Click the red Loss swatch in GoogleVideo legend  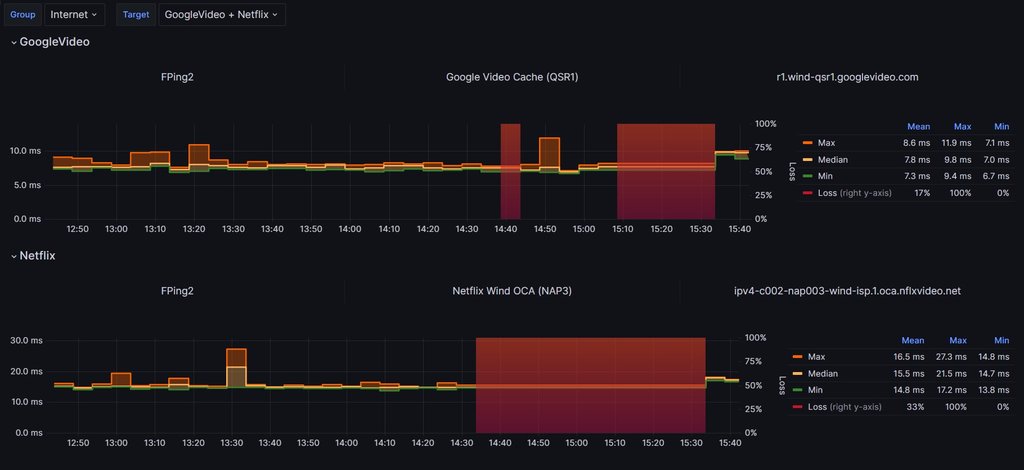(x=807, y=193)
